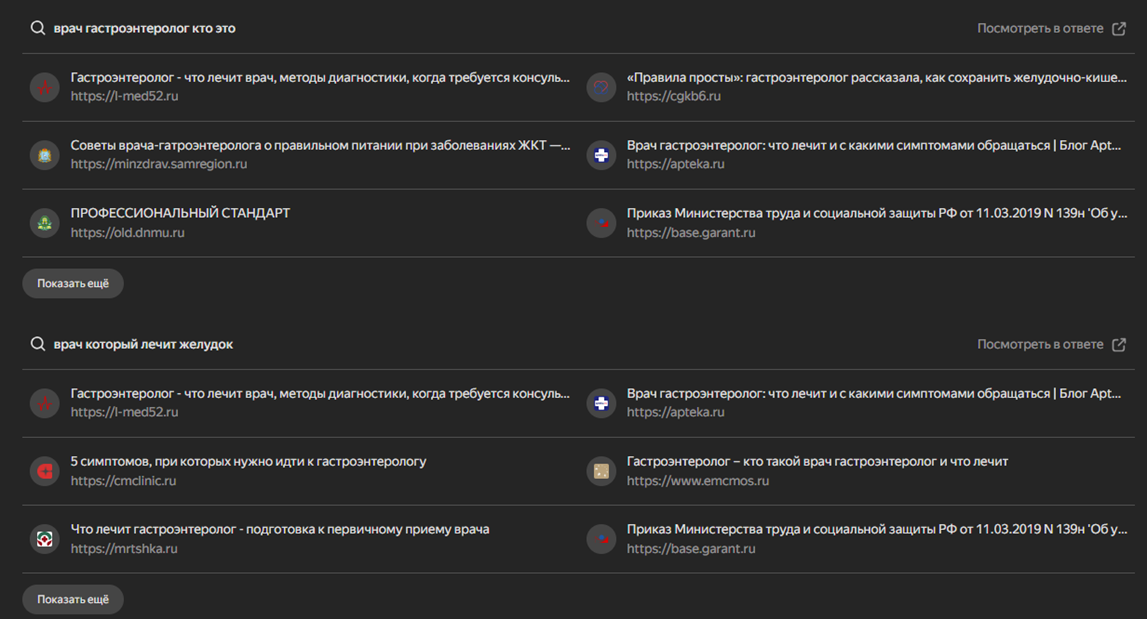The height and width of the screenshot is (619, 1147).
Task: Open 'Посмотреть в ответе' for stomach doctor query
Action: (1040, 345)
